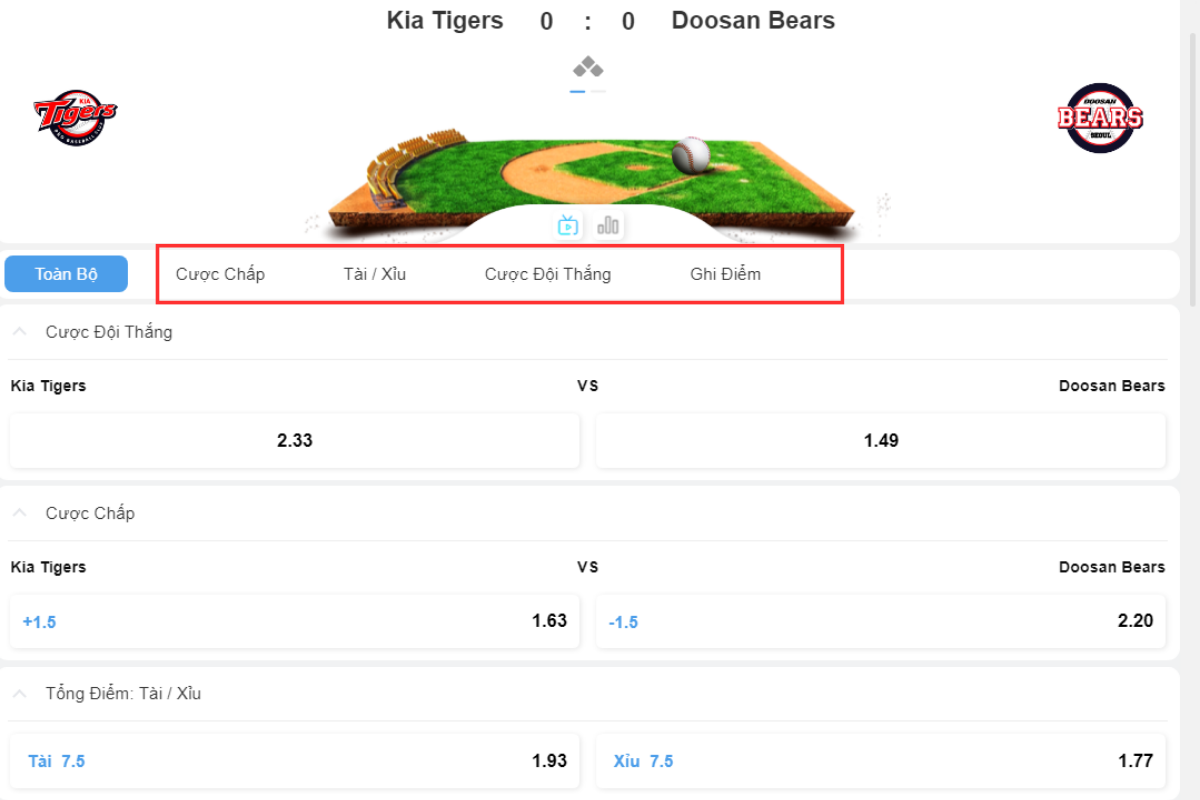Bet on Doosan Bears at 1.49 odds

(881, 440)
